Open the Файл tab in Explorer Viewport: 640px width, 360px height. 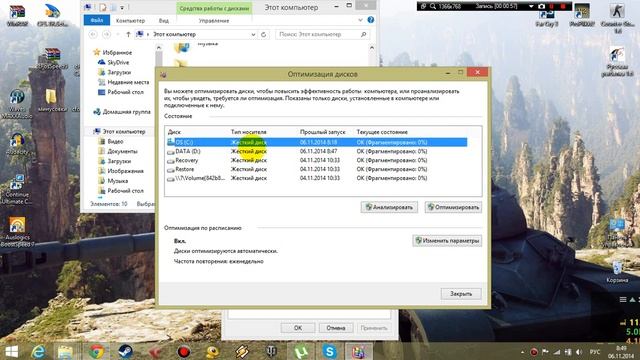(97, 20)
